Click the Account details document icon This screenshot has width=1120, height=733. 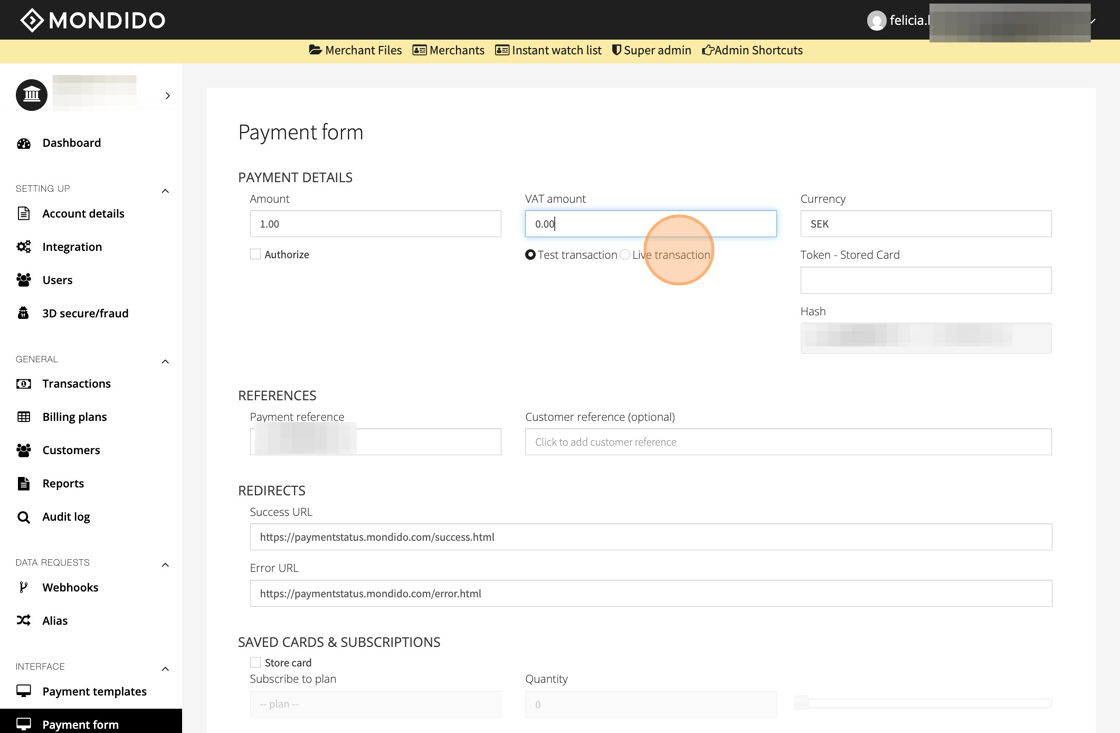coord(24,214)
